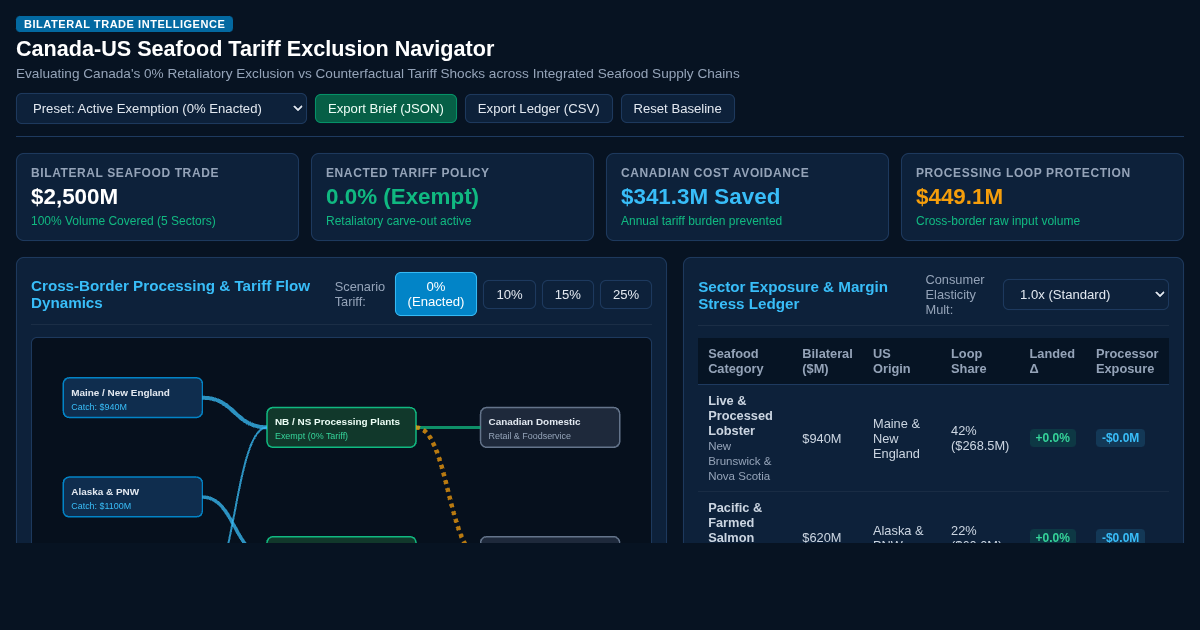Click the Canadian Domestic node
The height and width of the screenshot is (630, 1200).
[550, 427]
